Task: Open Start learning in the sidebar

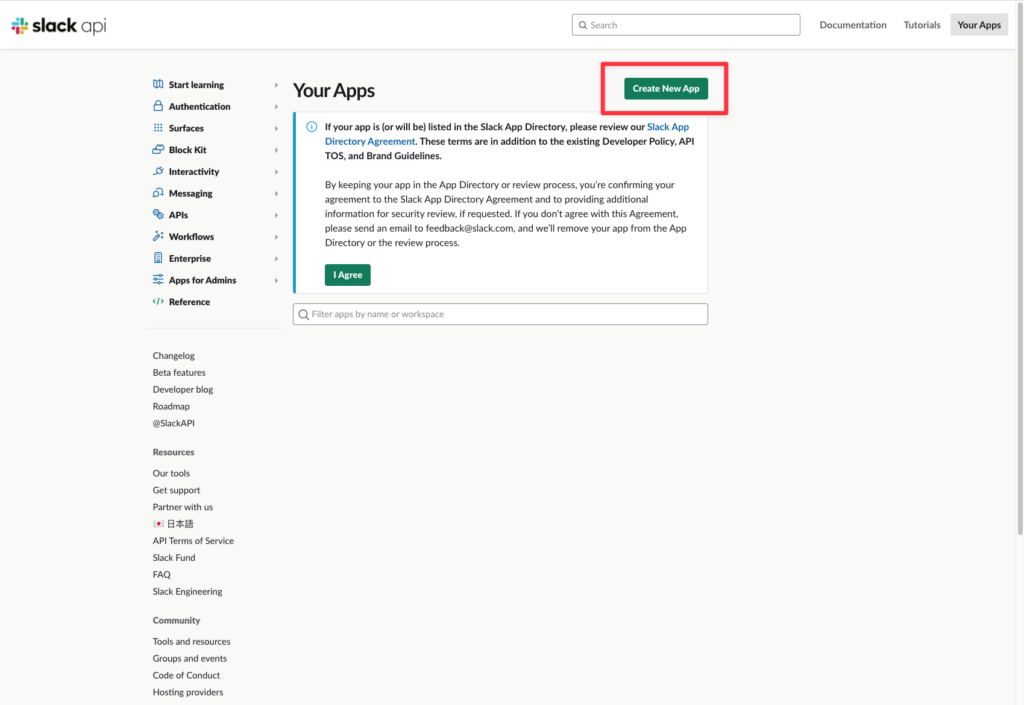Action: pos(196,85)
